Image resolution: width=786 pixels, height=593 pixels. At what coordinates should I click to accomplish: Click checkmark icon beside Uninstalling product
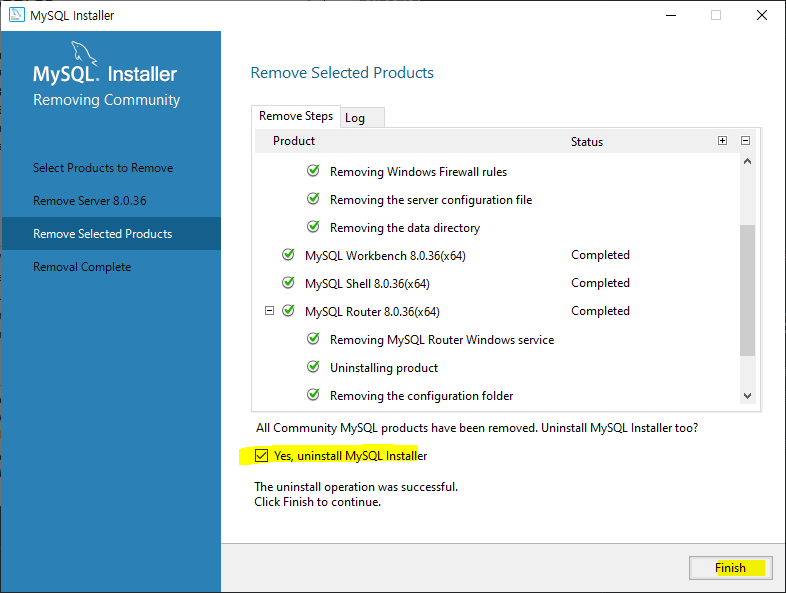click(313, 367)
